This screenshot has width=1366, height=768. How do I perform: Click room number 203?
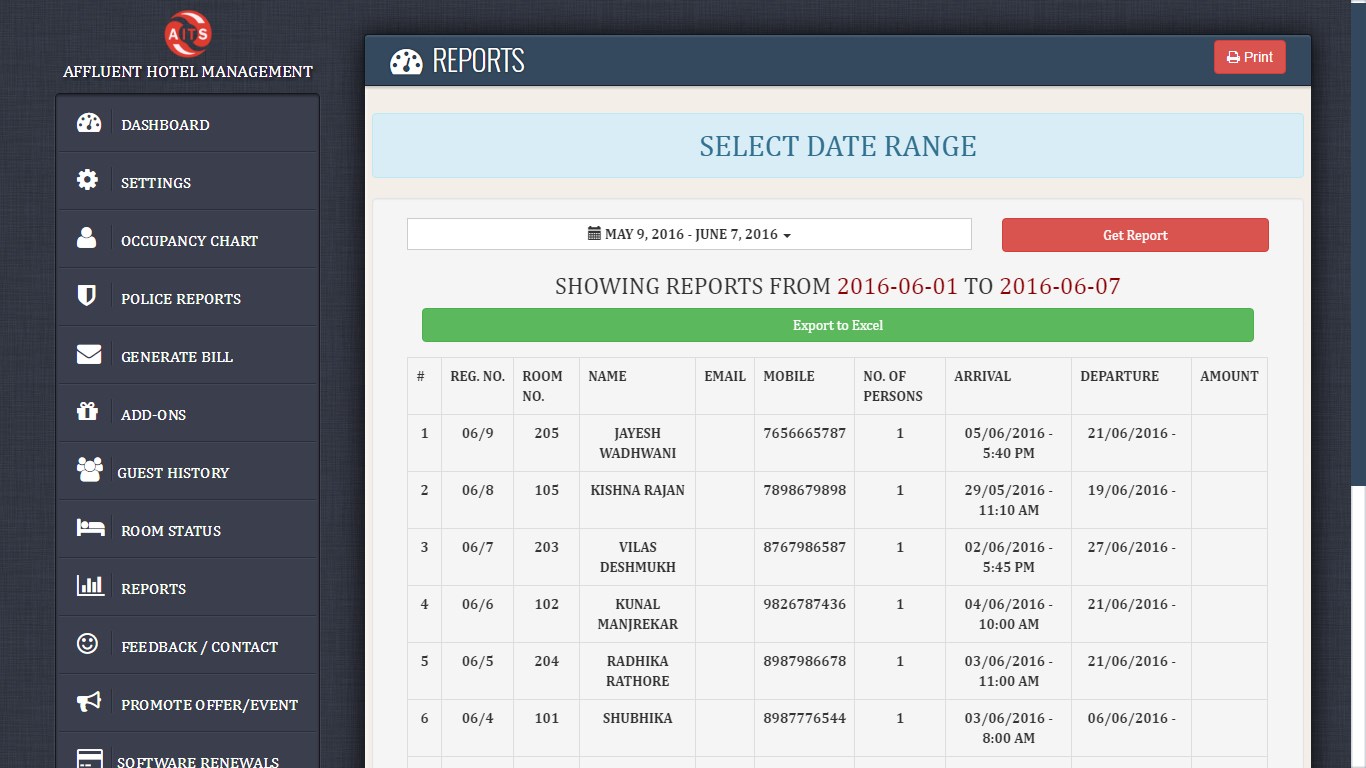547,547
